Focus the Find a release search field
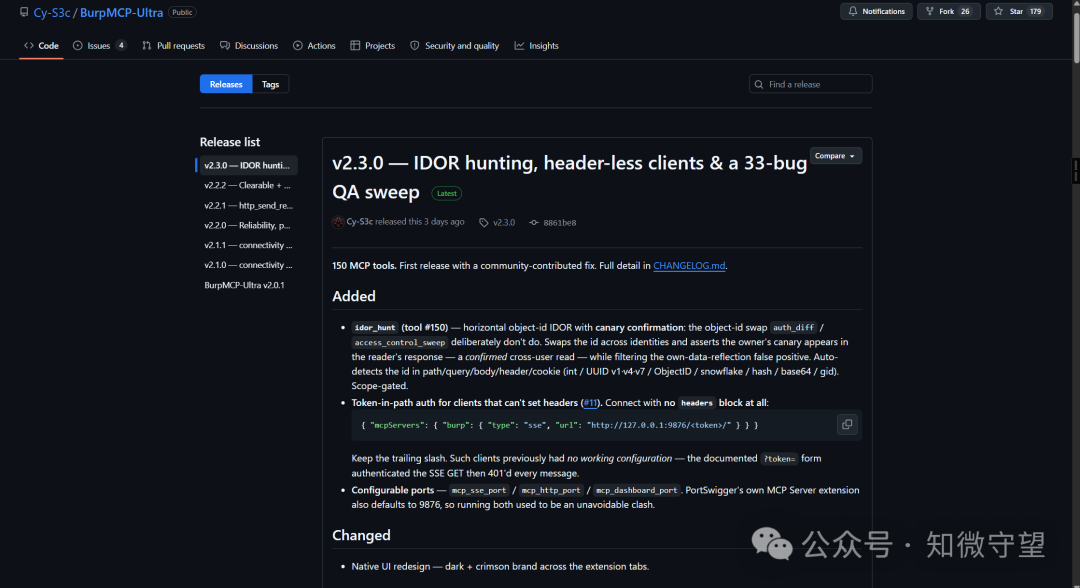1080x588 pixels. point(811,84)
